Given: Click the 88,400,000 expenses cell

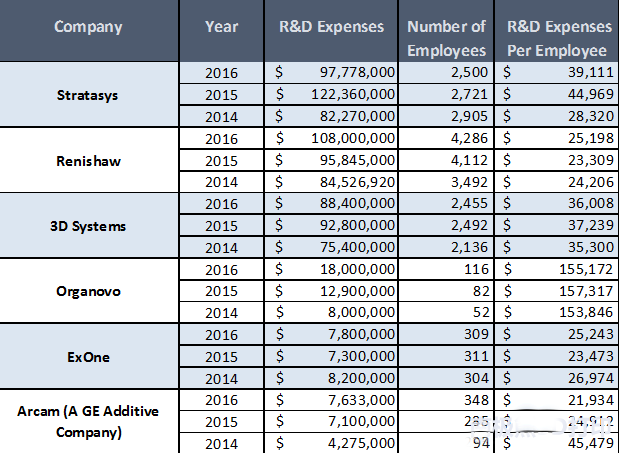Looking at the screenshot, I should pyautogui.click(x=331, y=204).
